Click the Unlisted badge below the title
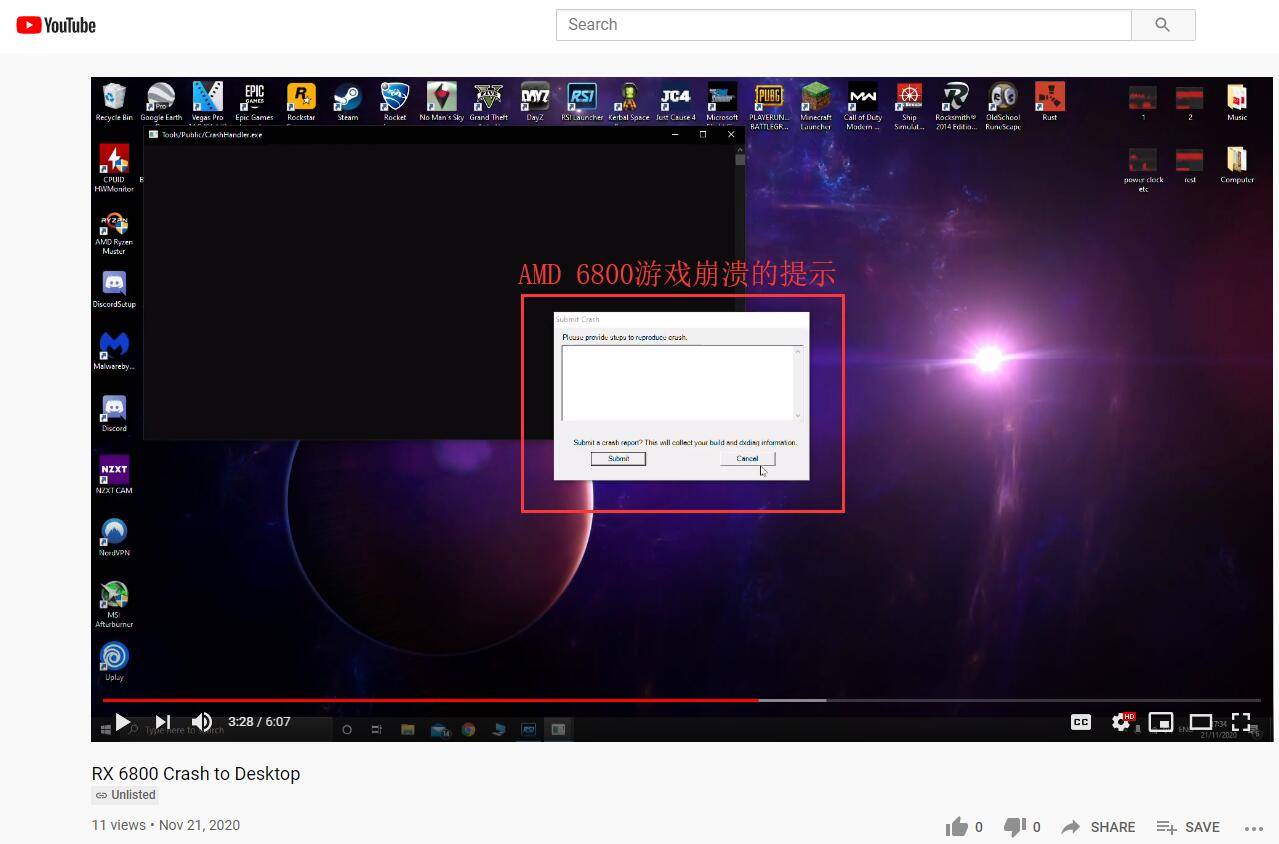This screenshot has height=844, width=1279. 125,795
